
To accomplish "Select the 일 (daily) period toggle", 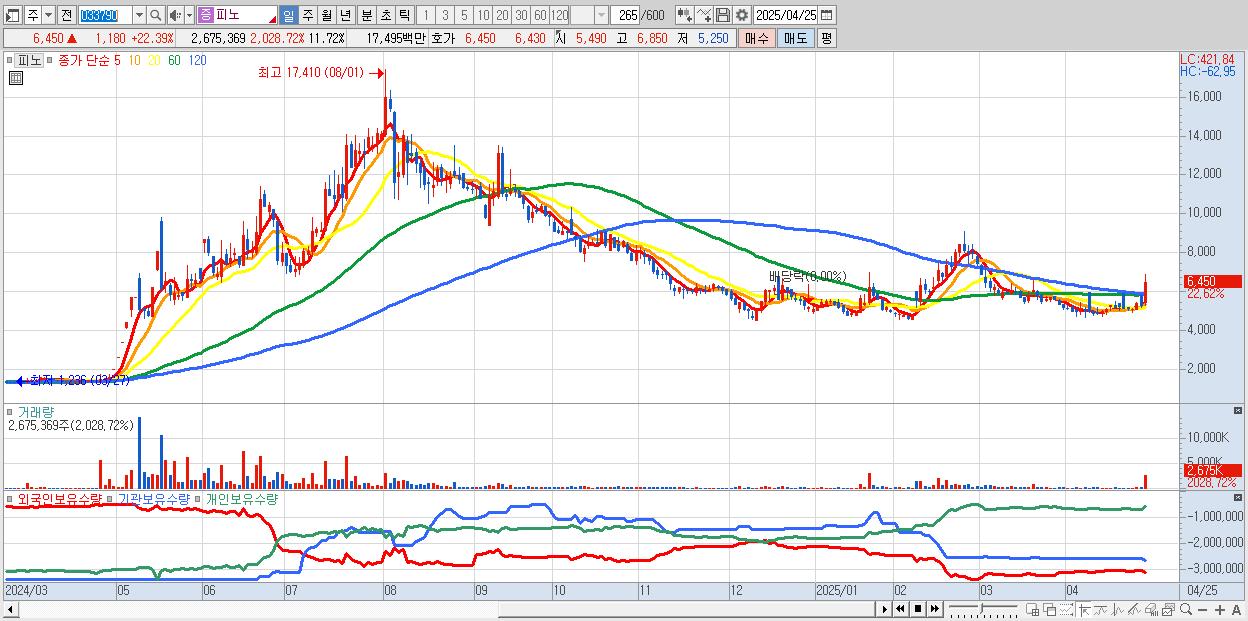I will tap(289, 15).
